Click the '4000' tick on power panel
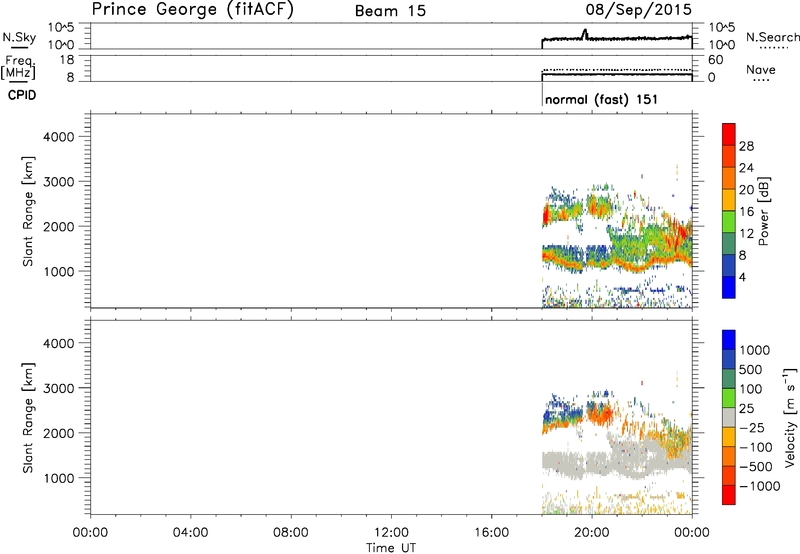Screen dimensions: 800x554 [x=59, y=137]
